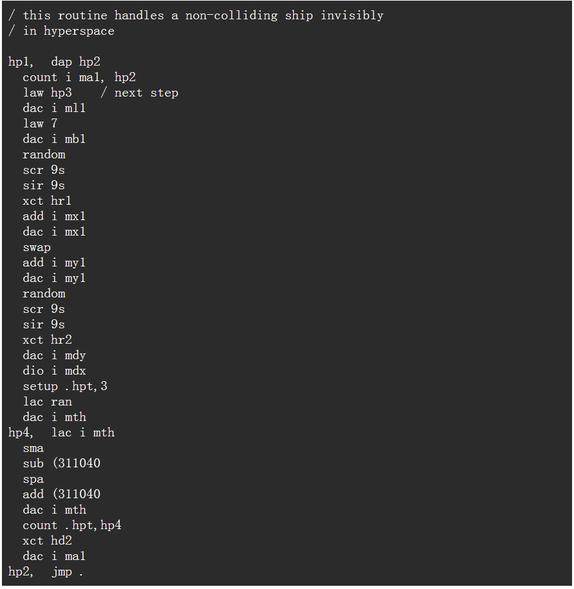Image resolution: width=574 pixels, height=589 pixels.
Task: Place the cursor on the "in hyperspace" comment line
Action: click(x=61, y=31)
